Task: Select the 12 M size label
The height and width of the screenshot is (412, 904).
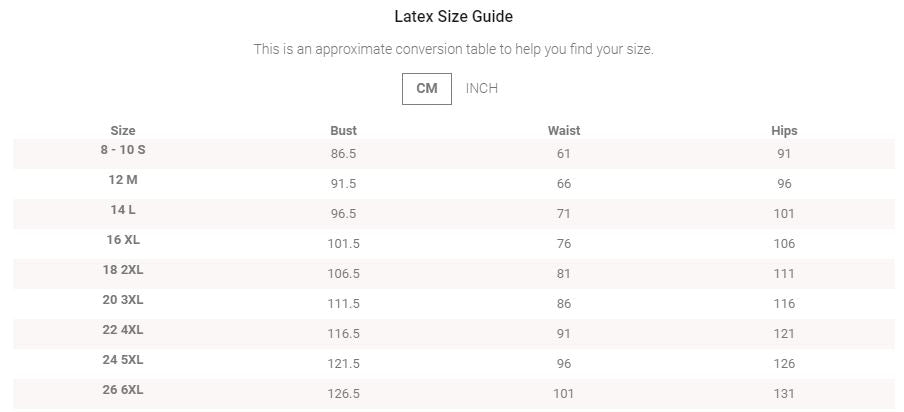Action: pyautogui.click(x=123, y=179)
